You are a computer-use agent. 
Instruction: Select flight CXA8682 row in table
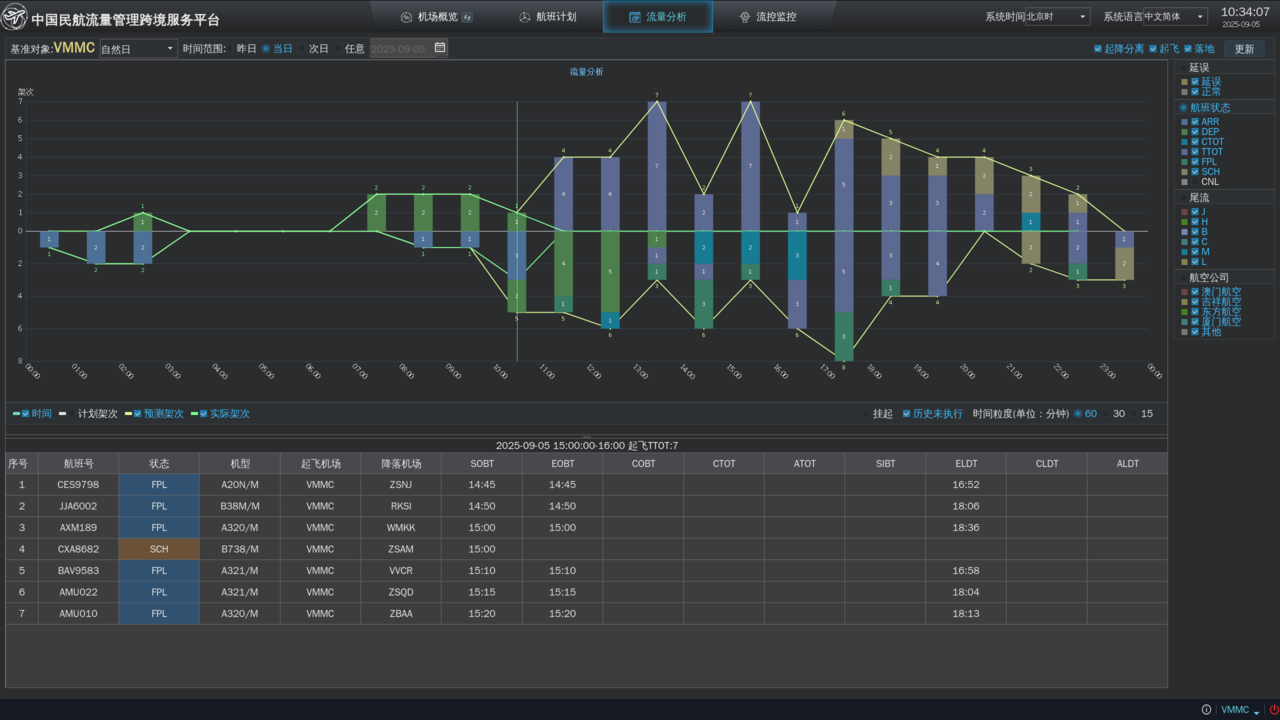(x=79, y=549)
